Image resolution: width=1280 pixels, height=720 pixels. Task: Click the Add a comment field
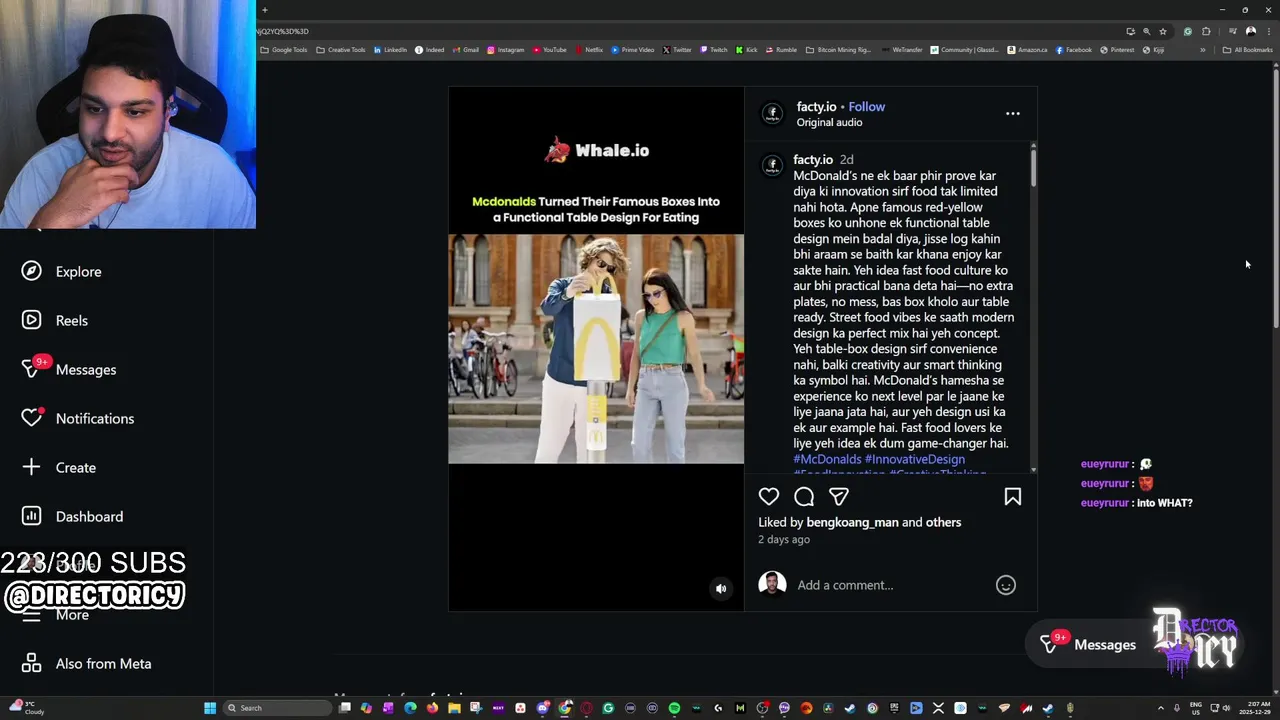(x=890, y=585)
